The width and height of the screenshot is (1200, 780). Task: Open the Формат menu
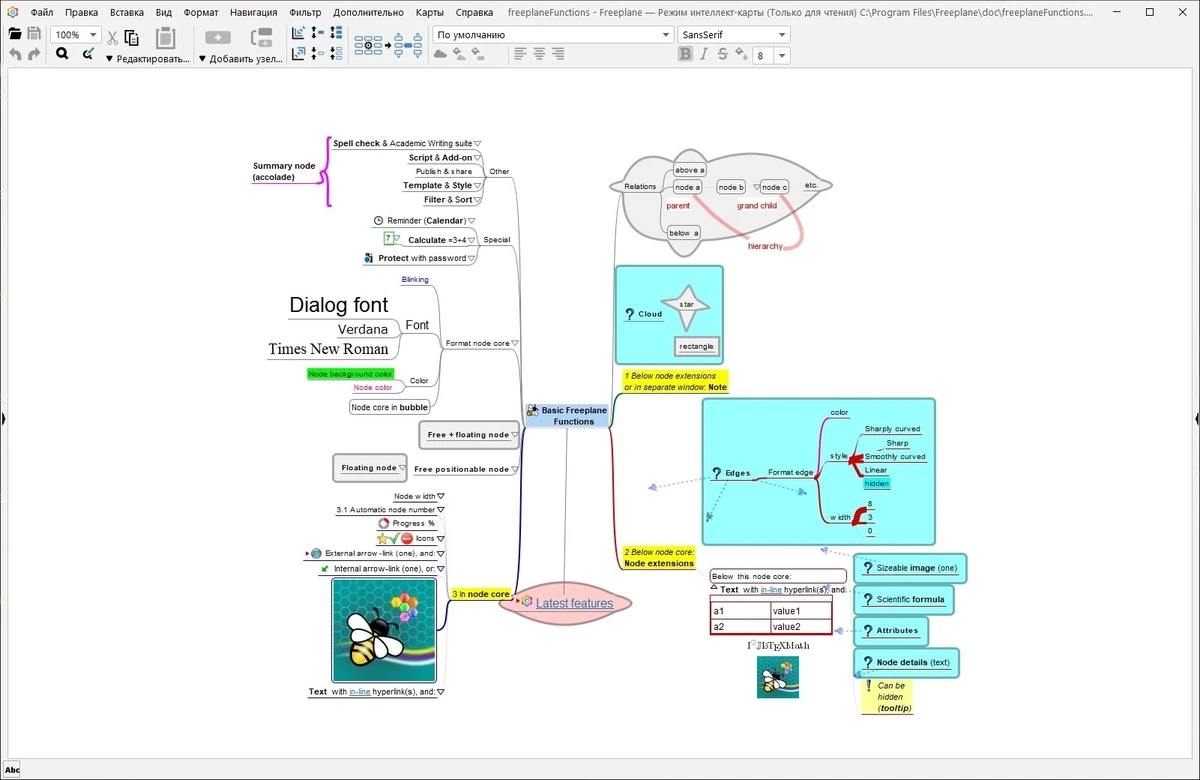pyautogui.click(x=201, y=13)
